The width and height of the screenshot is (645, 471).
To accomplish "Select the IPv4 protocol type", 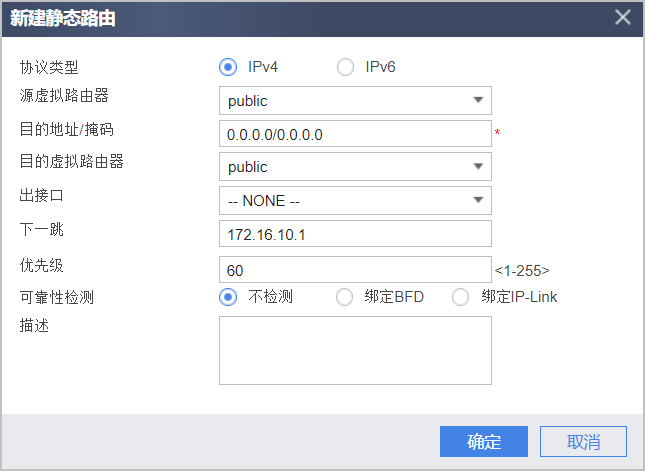I will point(228,67).
